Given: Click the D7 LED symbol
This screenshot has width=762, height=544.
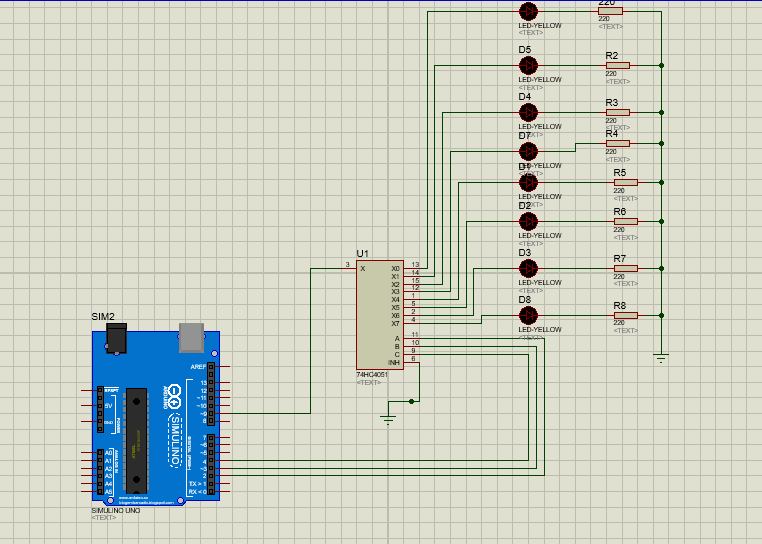Looking at the screenshot, I should (x=528, y=151).
